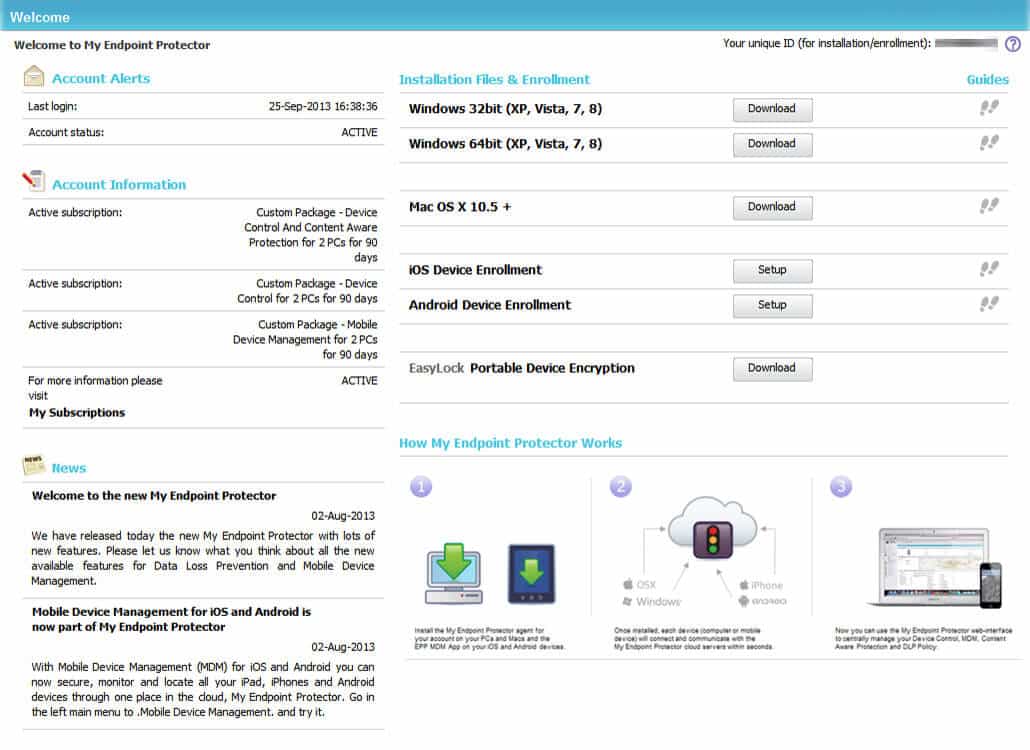Download EasyLock Portable Device Encryption
1030x750 pixels.
coord(772,369)
